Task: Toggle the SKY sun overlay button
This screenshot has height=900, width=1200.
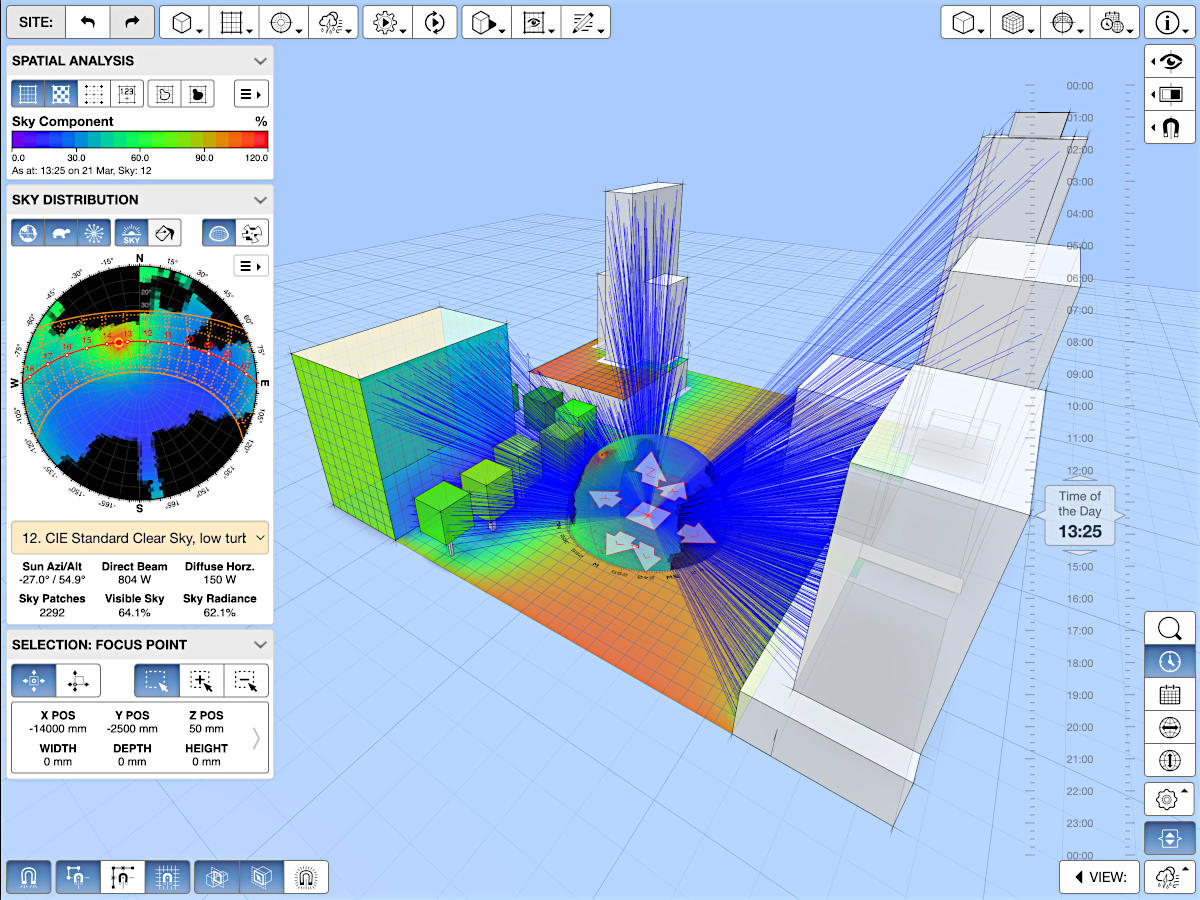Action: tap(130, 233)
